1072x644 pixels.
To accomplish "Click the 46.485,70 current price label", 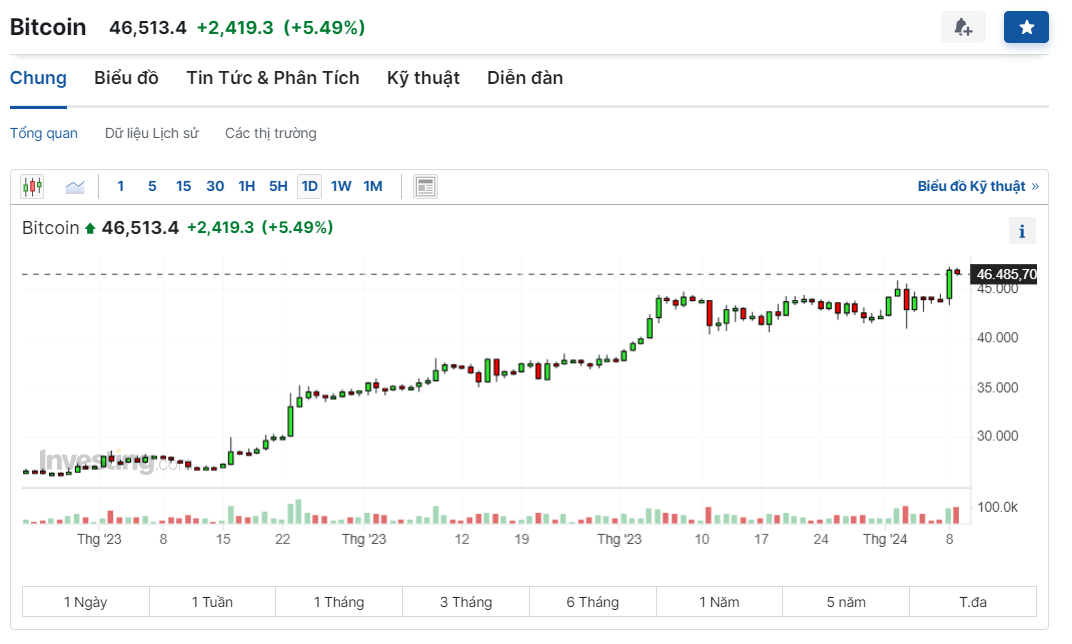I will pos(1004,274).
